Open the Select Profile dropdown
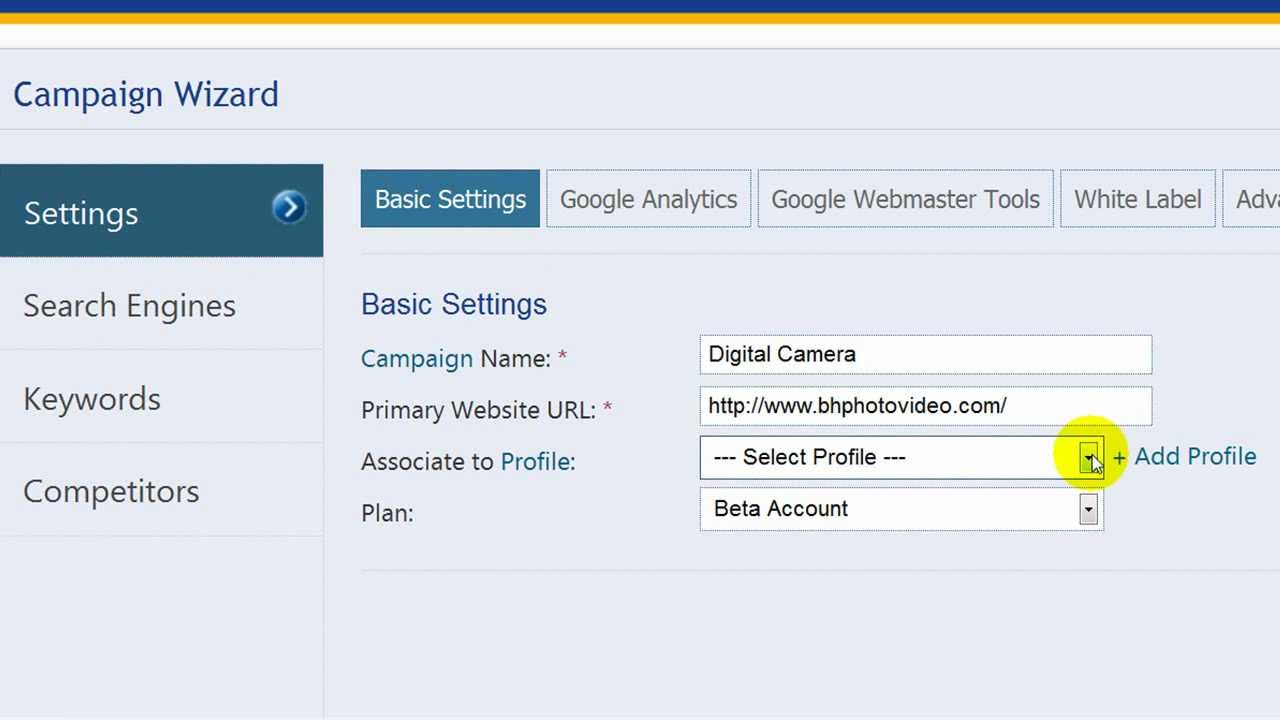The width and height of the screenshot is (1280, 720). point(902,457)
